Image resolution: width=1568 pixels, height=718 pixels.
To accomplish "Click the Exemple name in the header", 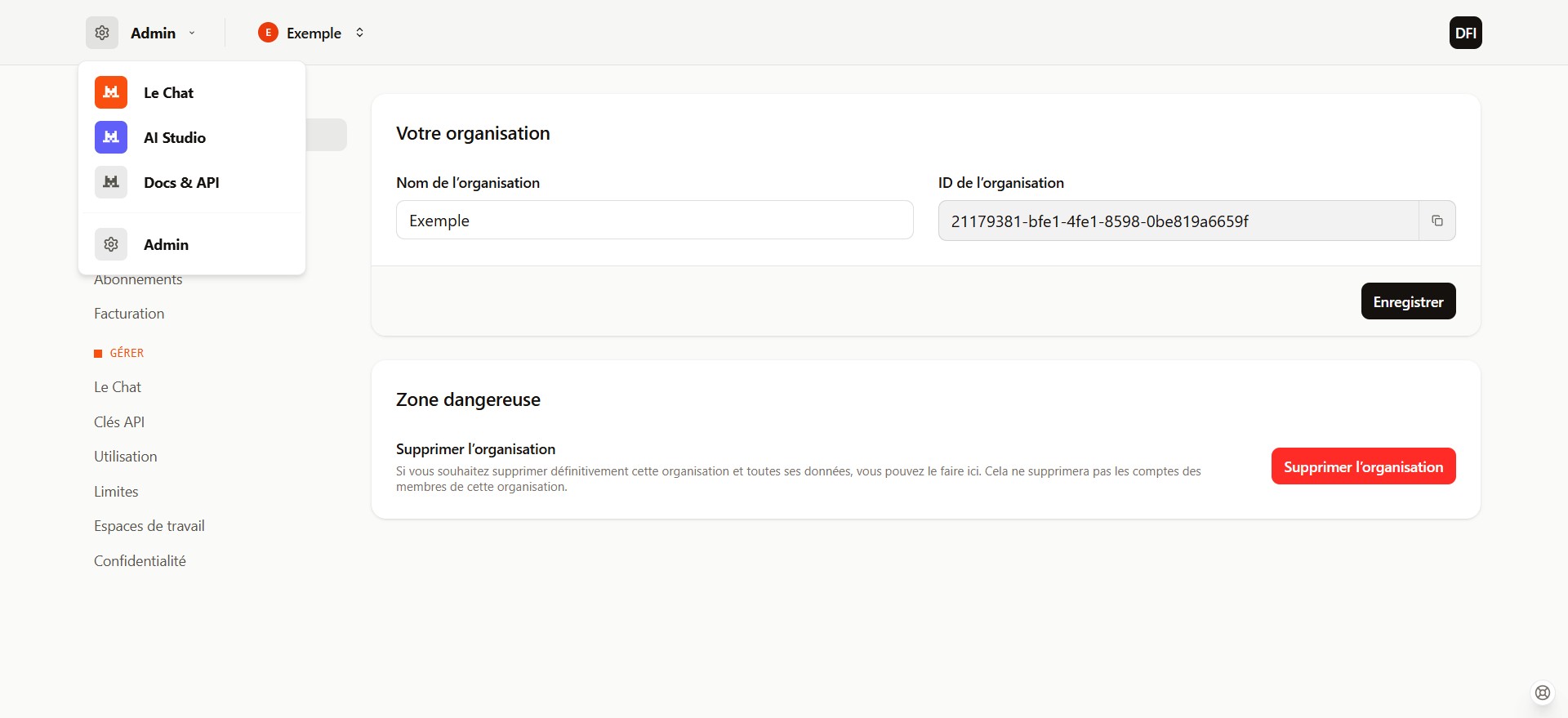I will (314, 33).
